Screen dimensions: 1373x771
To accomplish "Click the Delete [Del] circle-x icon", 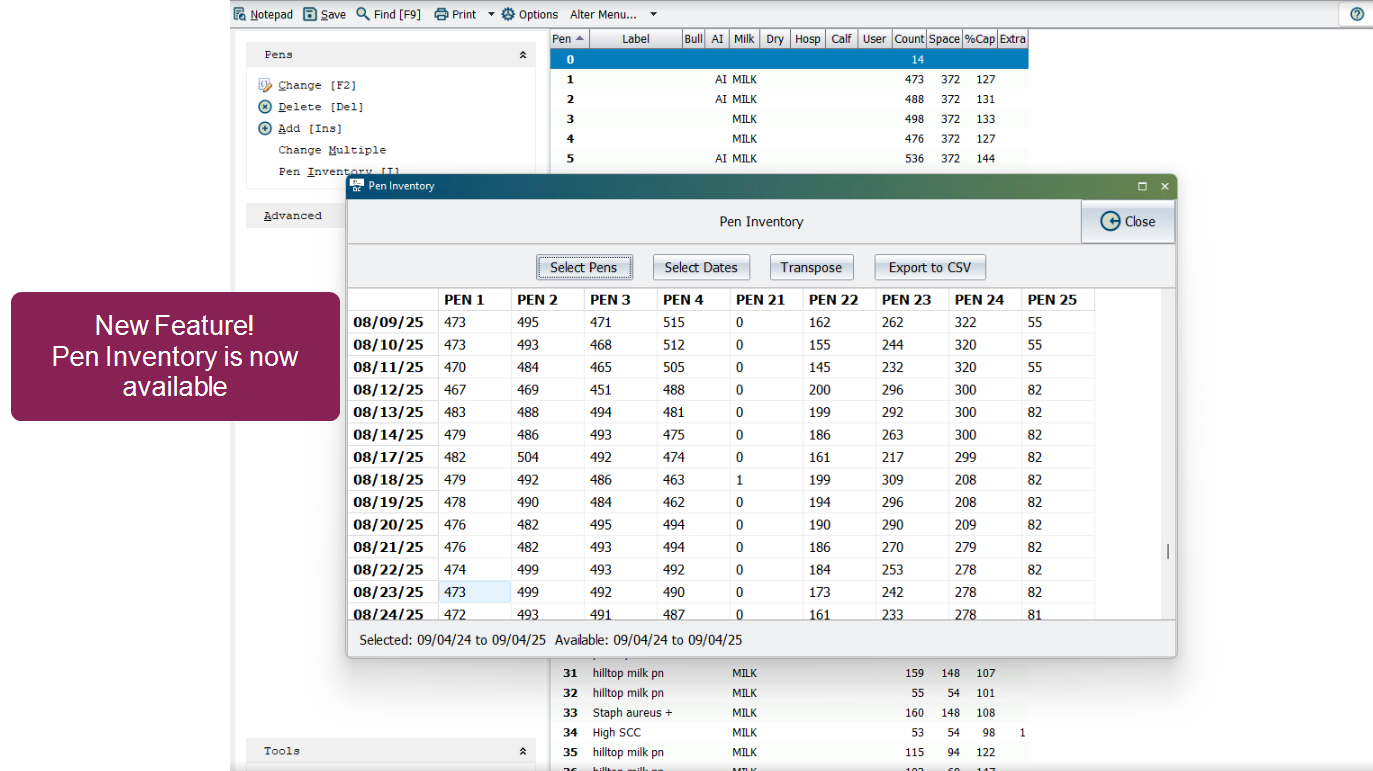I will coord(265,107).
